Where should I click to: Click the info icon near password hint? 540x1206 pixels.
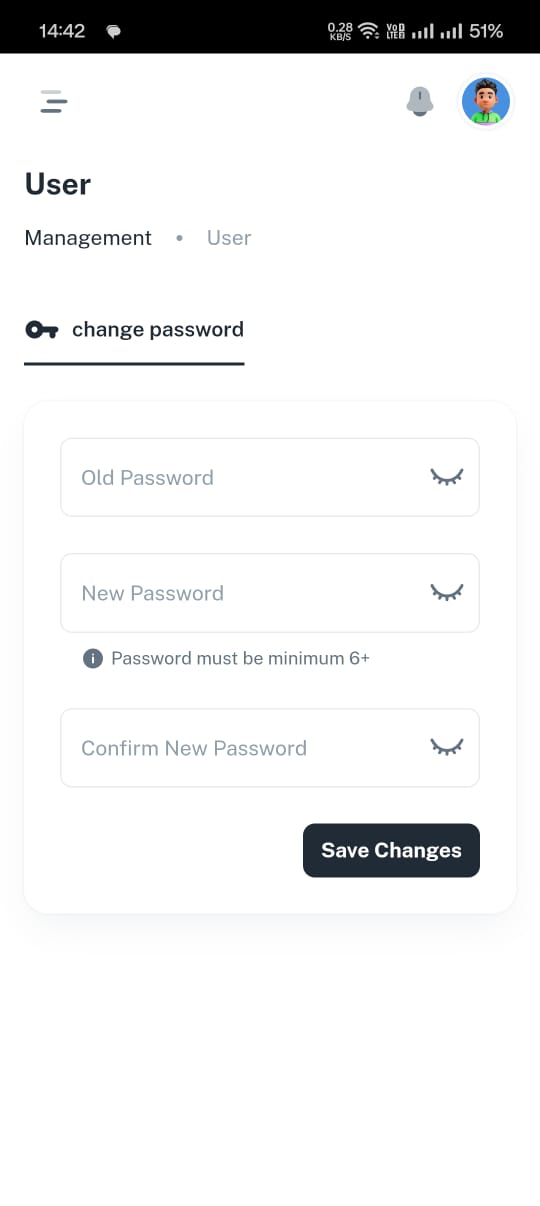[x=93, y=658]
